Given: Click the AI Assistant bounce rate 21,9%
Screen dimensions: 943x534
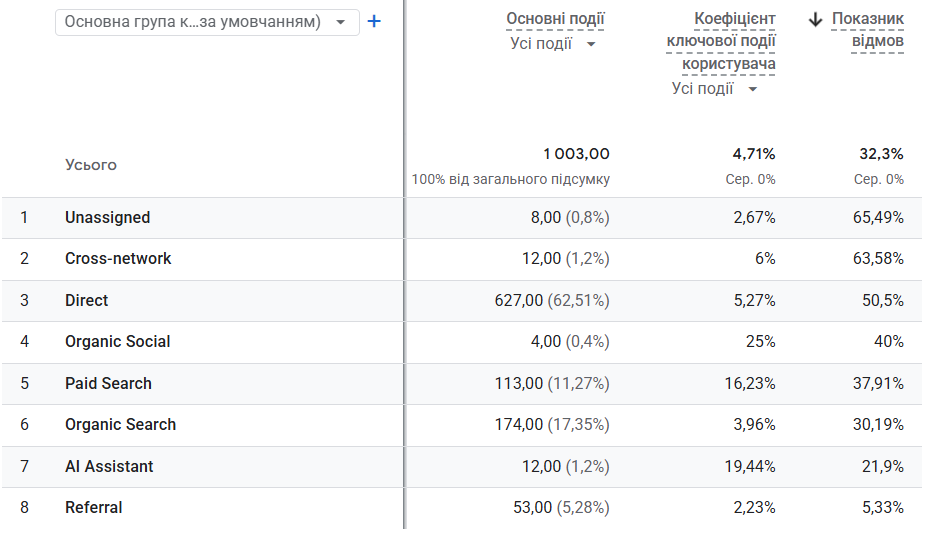Looking at the screenshot, I should [x=883, y=467].
